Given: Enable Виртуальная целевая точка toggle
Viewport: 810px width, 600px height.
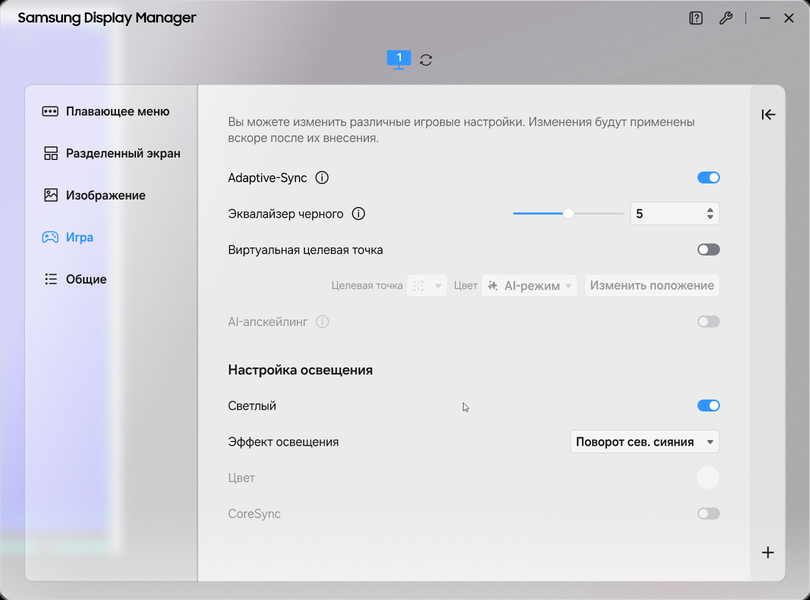Looking at the screenshot, I should coord(708,250).
